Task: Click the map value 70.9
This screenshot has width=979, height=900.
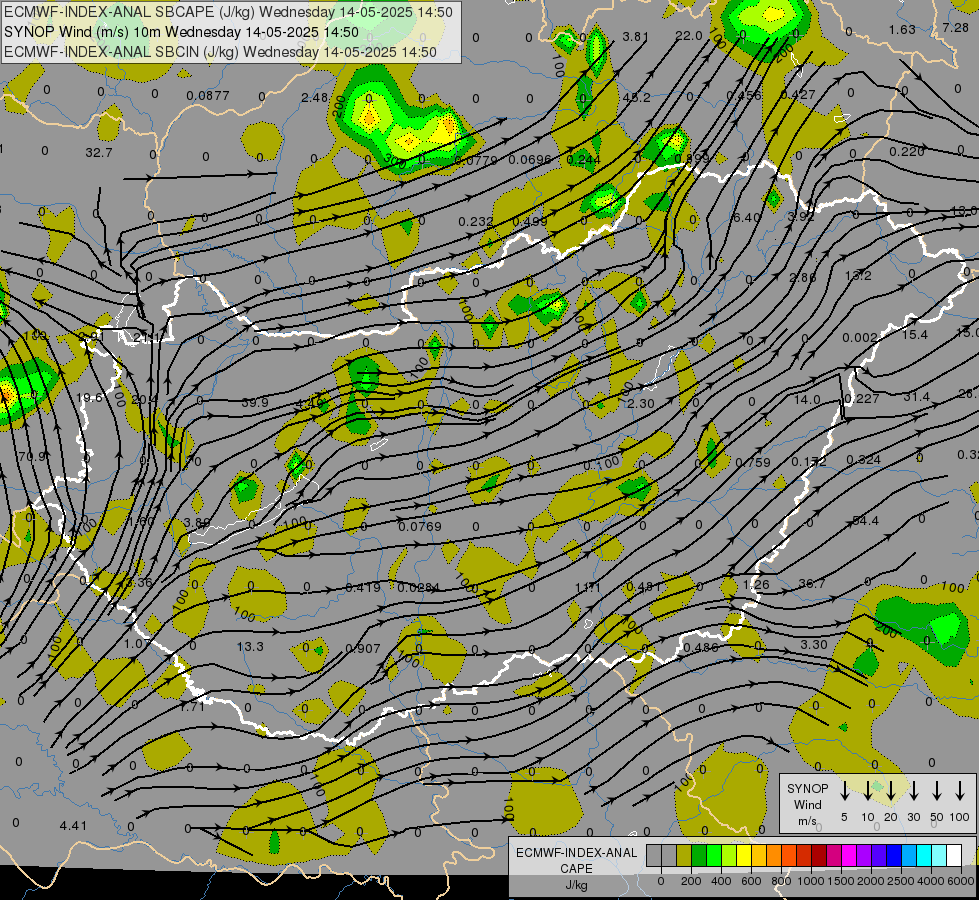Action: click(x=32, y=457)
